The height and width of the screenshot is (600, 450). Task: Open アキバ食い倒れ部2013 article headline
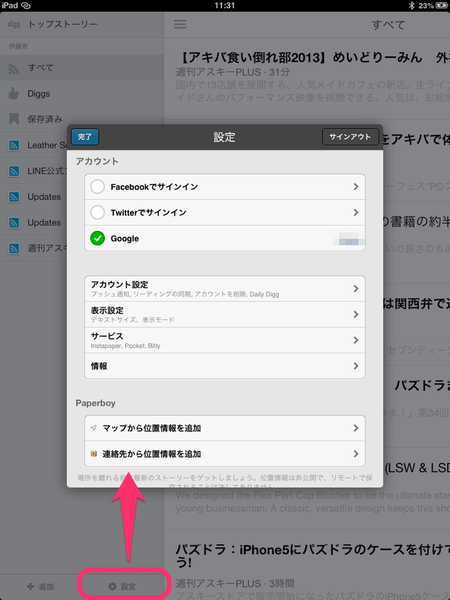(313, 57)
